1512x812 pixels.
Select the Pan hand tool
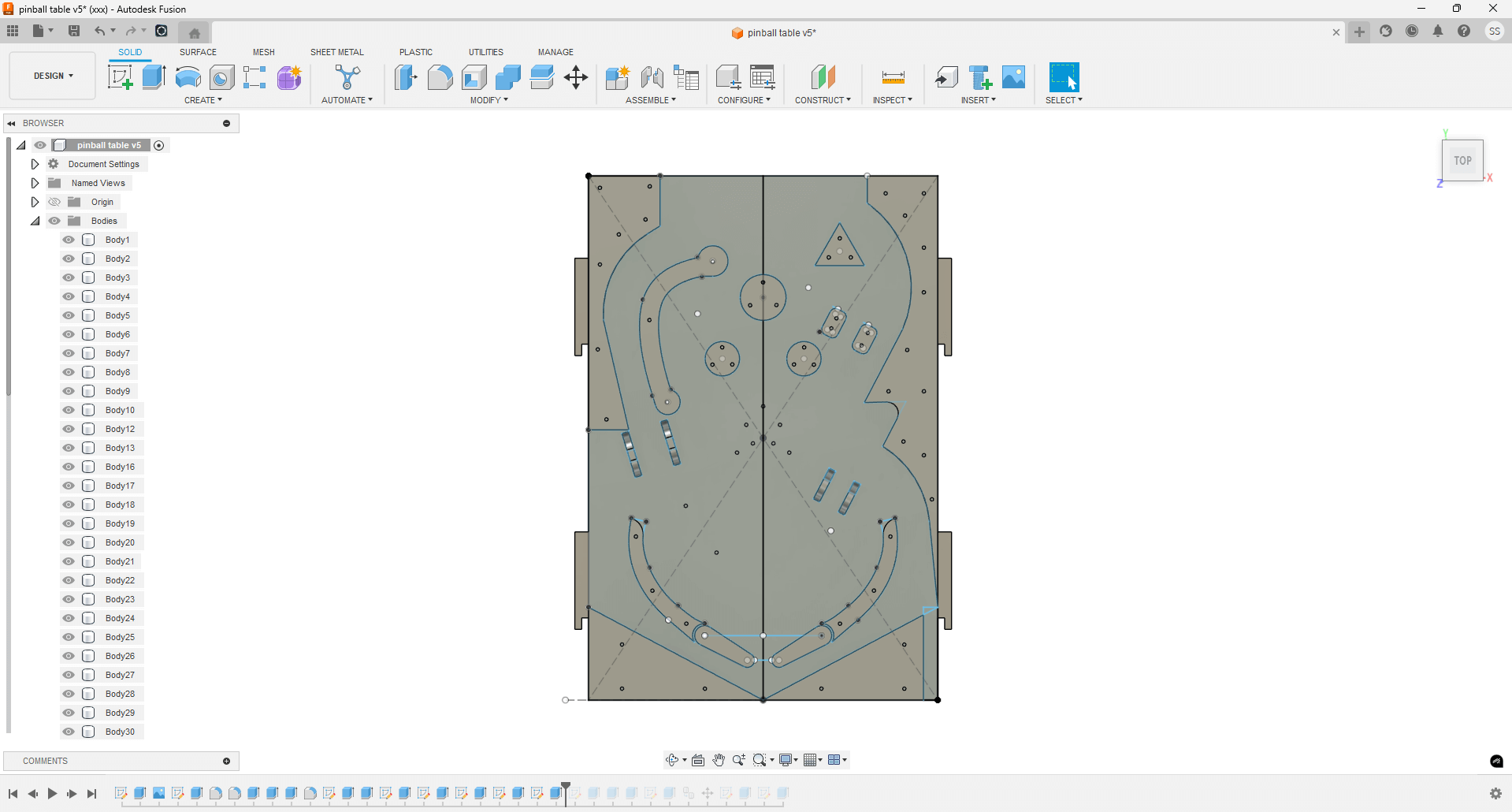[x=719, y=760]
